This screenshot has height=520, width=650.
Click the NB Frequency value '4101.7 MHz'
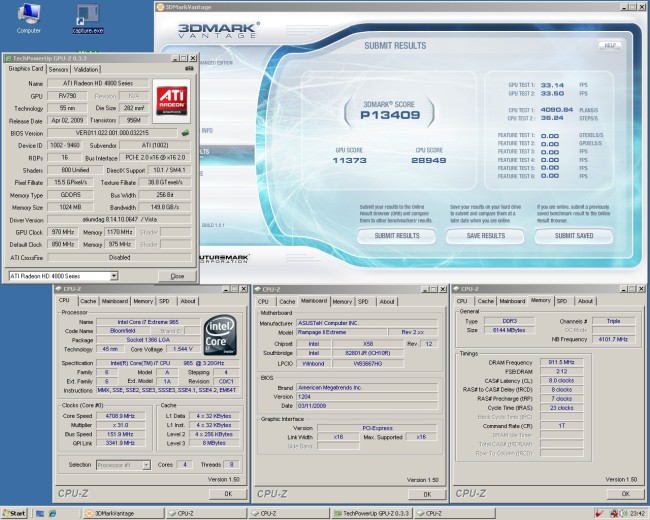pyautogui.click(x=614, y=339)
